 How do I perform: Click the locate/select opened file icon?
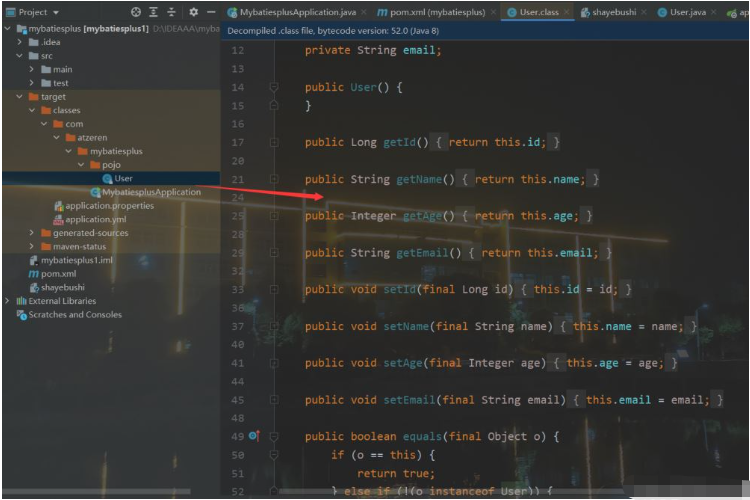pyautogui.click(x=136, y=12)
